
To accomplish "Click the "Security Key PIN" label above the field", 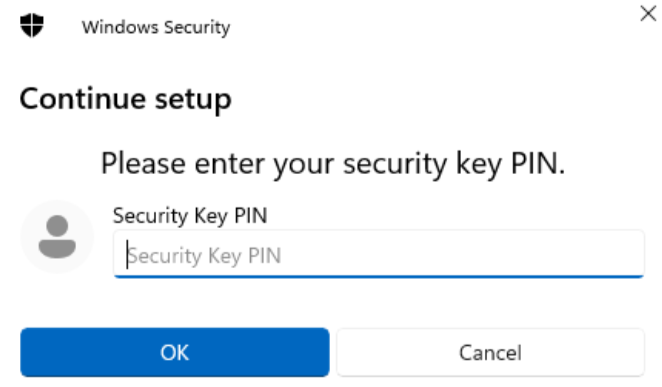I will pyautogui.click(x=190, y=216).
